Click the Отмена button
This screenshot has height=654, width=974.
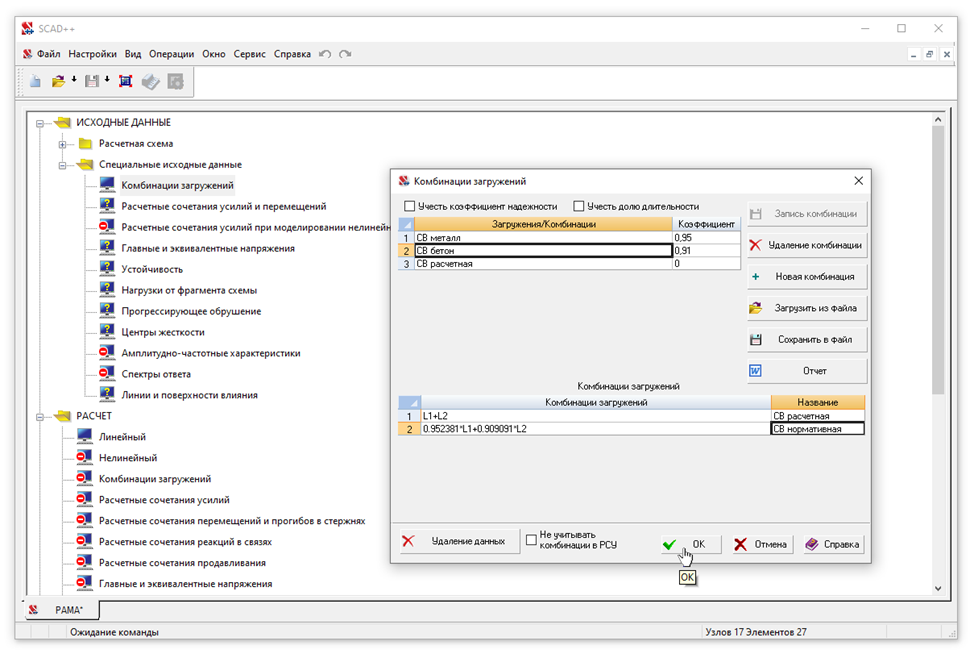point(762,544)
